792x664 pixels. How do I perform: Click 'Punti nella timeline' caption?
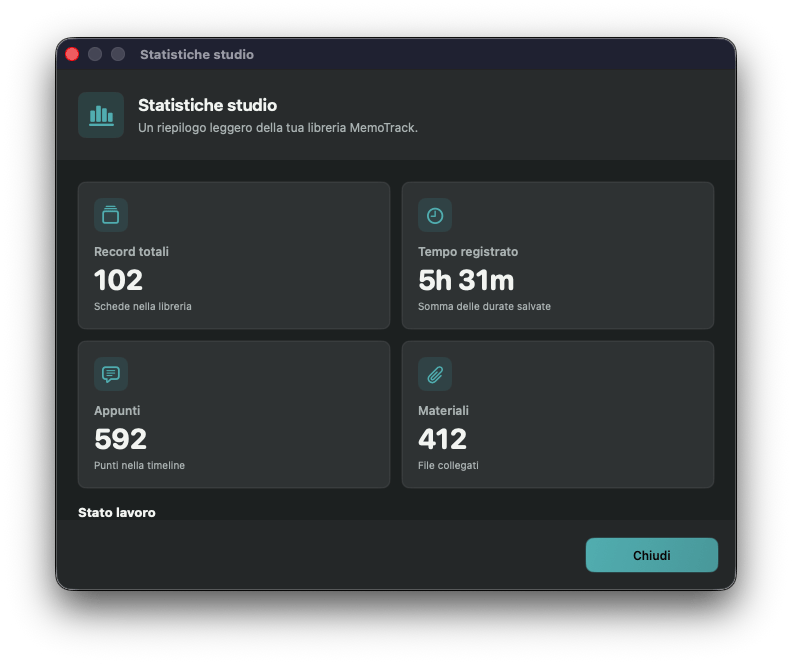(139, 466)
